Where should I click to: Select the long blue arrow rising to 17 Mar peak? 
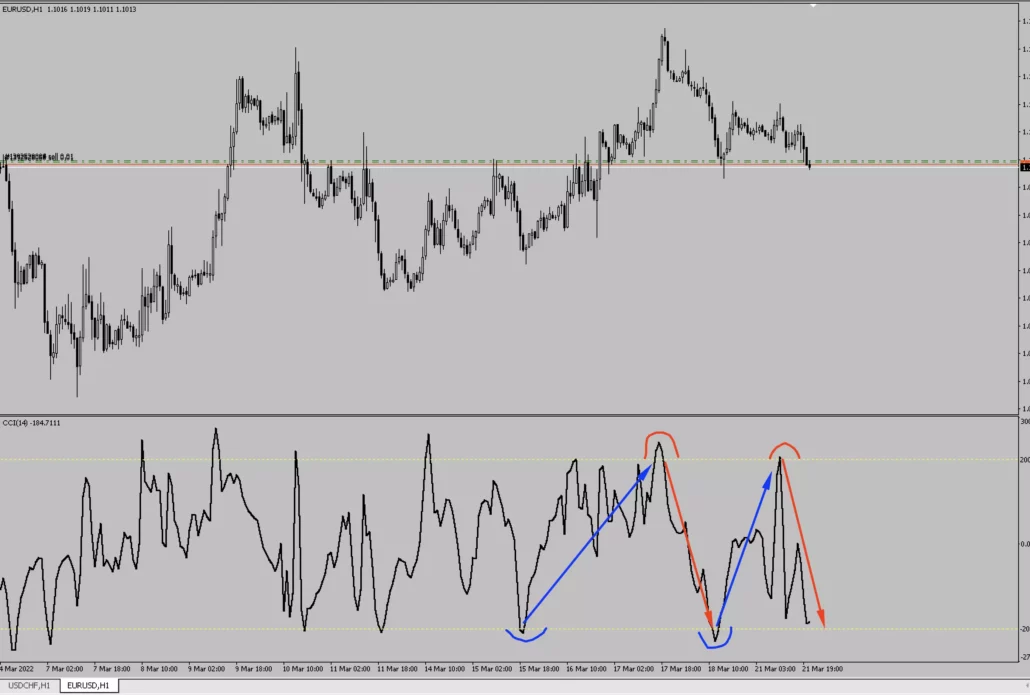point(586,537)
